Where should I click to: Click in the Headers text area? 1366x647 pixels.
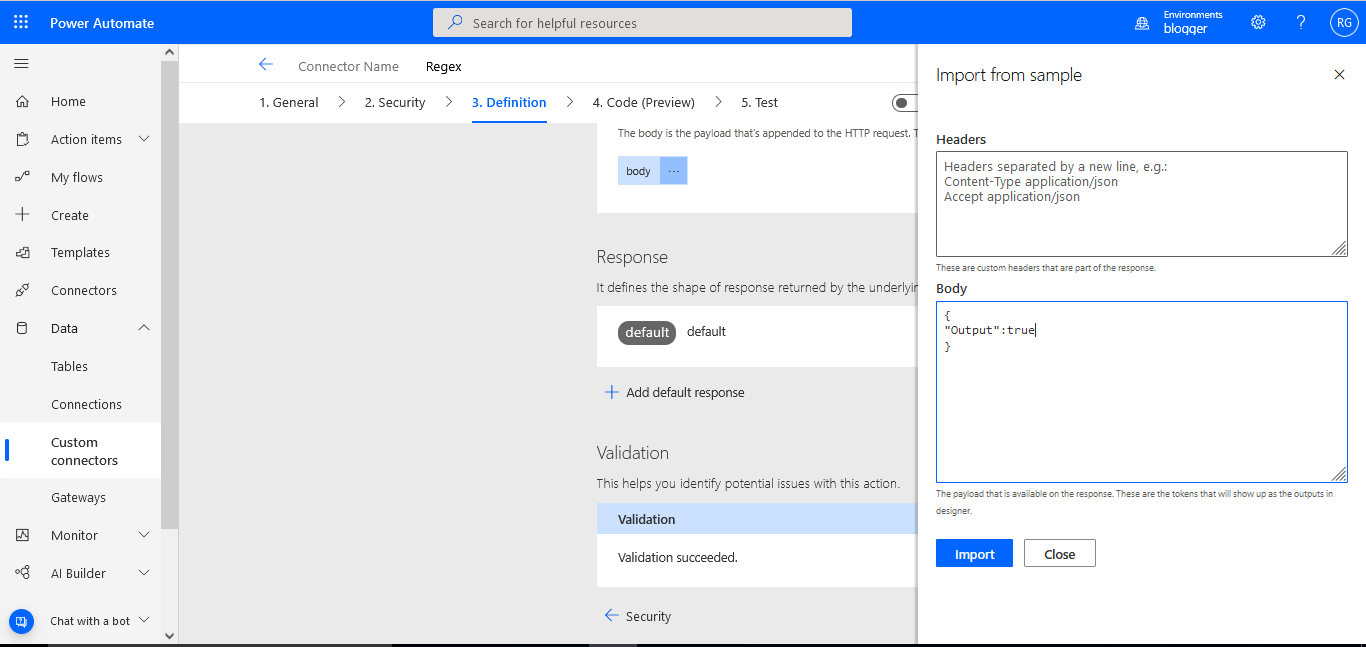[1141, 204]
